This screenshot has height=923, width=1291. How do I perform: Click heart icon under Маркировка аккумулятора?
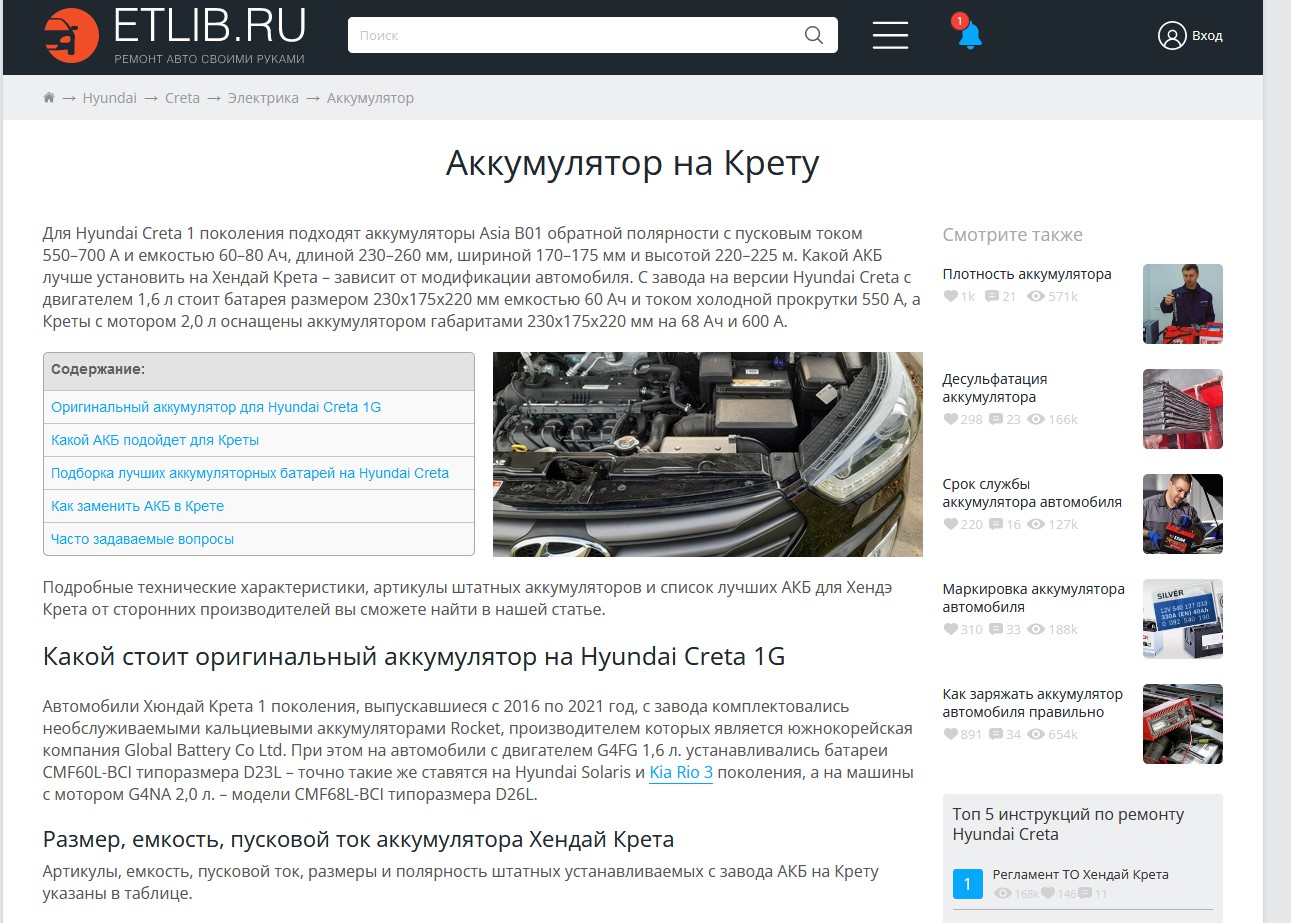pyautogui.click(x=950, y=630)
